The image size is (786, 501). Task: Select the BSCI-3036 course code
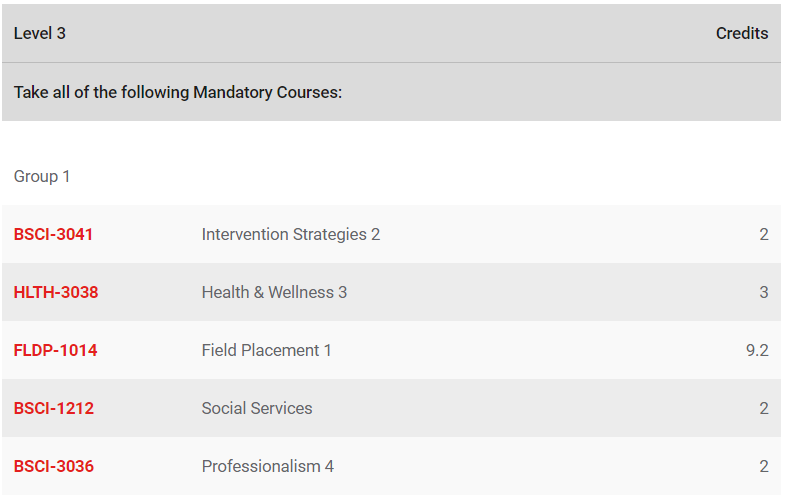click(x=54, y=467)
